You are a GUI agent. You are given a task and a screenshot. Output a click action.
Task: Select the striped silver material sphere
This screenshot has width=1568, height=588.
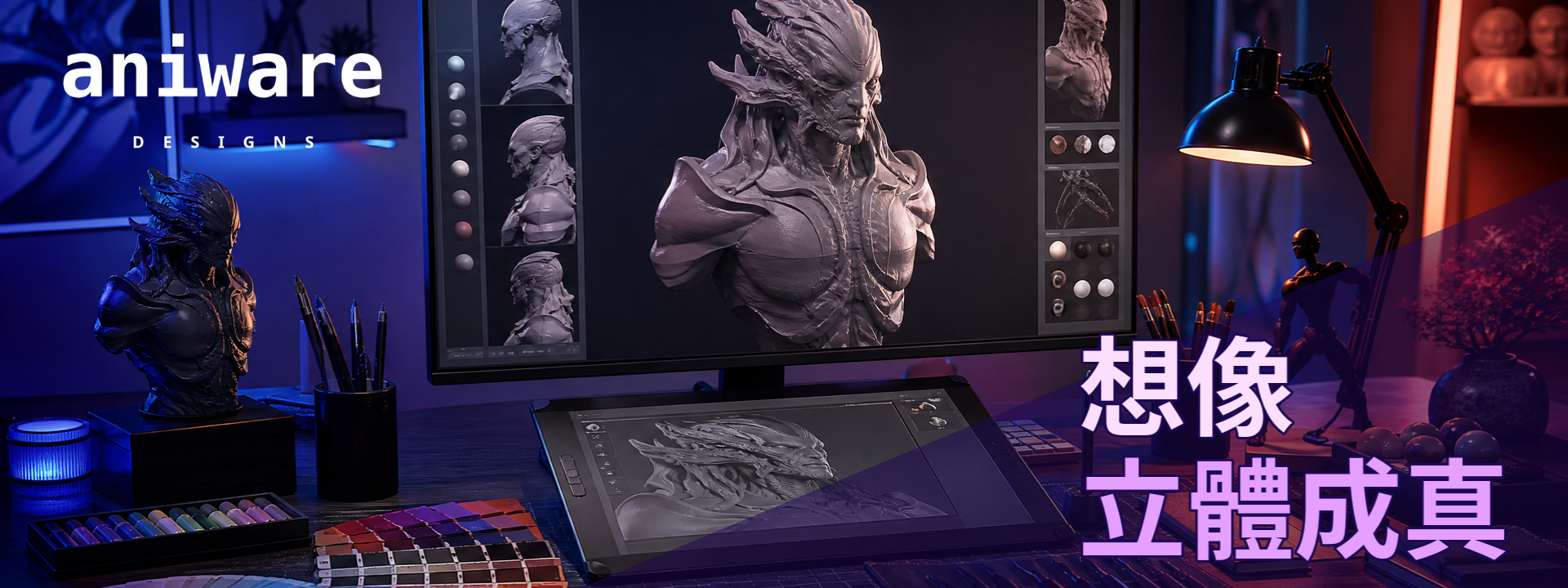(1083, 145)
